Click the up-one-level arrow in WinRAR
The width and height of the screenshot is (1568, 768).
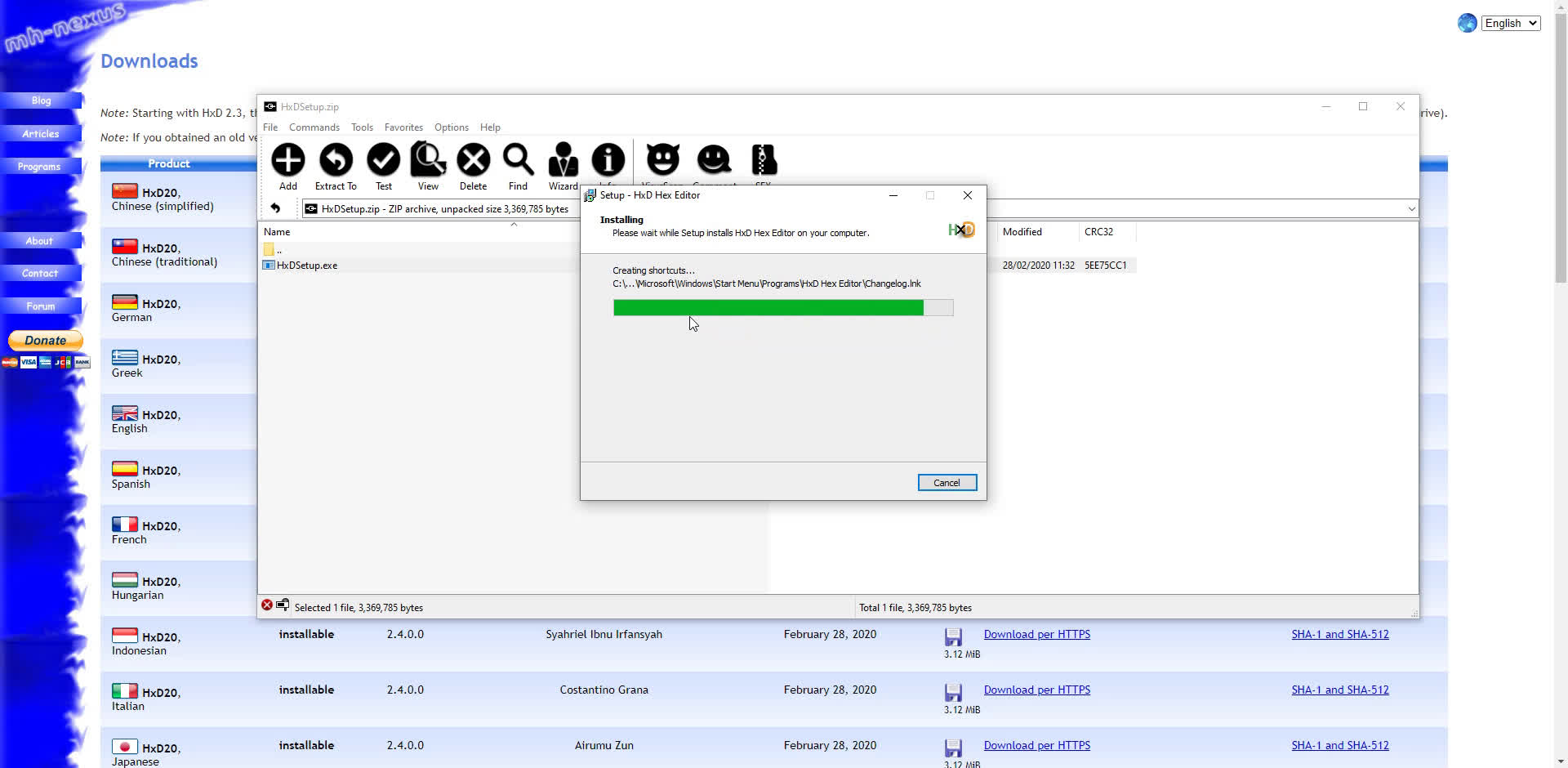coord(275,208)
